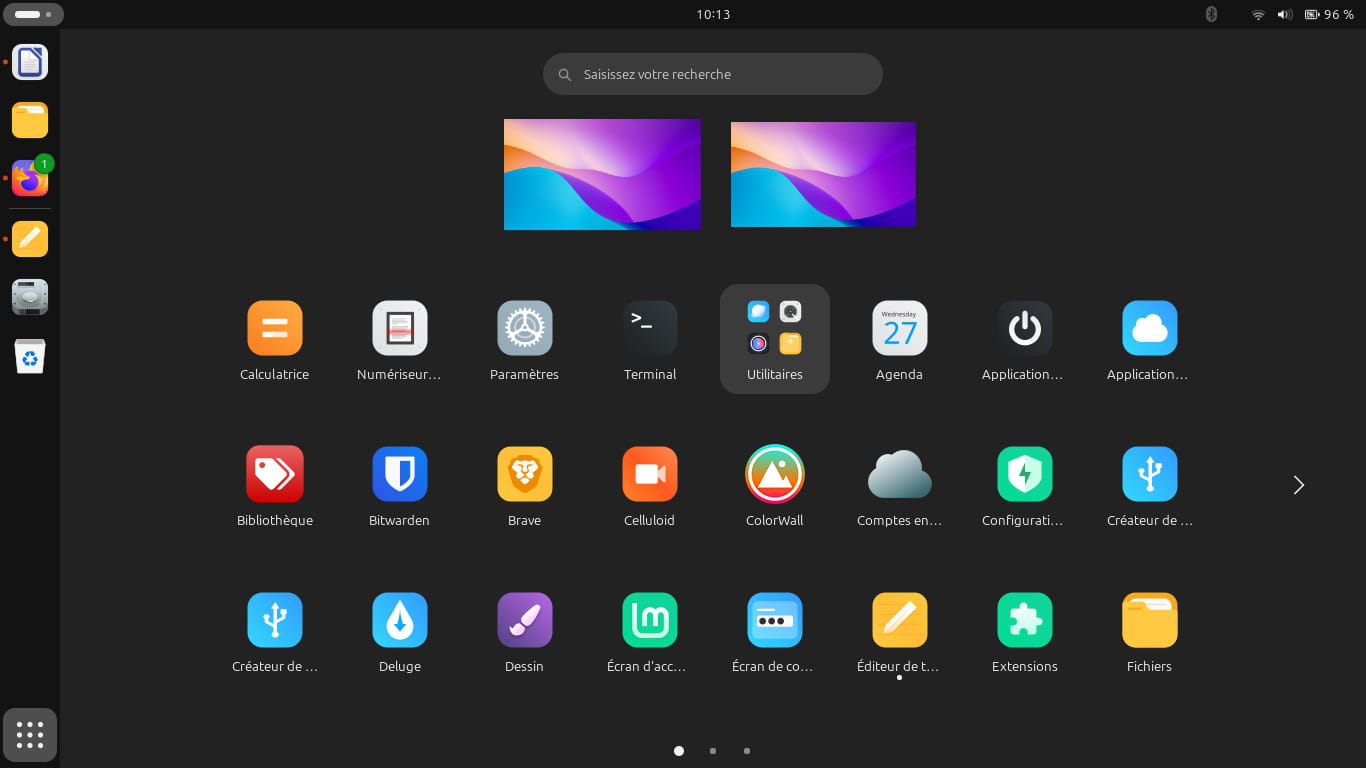The image size is (1366, 768).
Task: Open the Application… app with power symbol
Action: (1025, 340)
